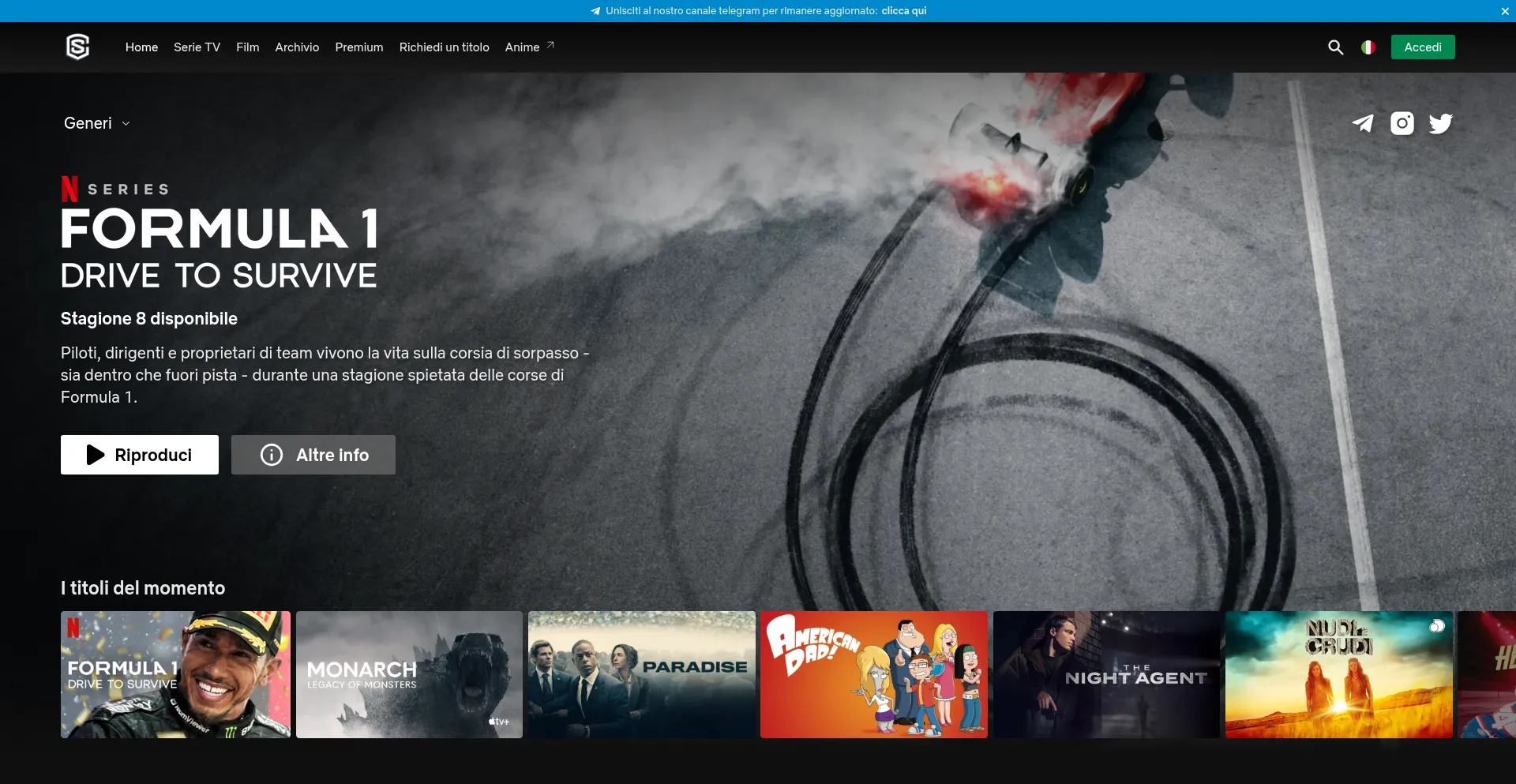Click the 'clicca qui' banner link
Image resolution: width=1516 pixels, height=784 pixels.
904,11
